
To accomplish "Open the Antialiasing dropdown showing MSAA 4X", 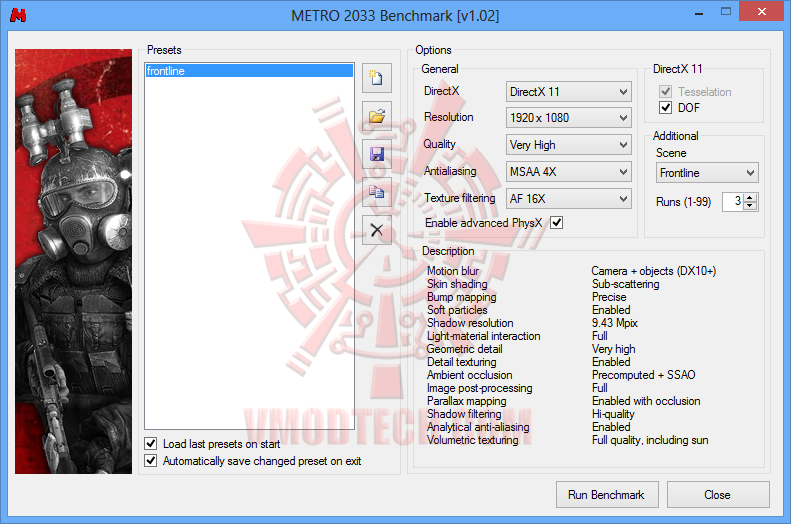I will 569,171.
